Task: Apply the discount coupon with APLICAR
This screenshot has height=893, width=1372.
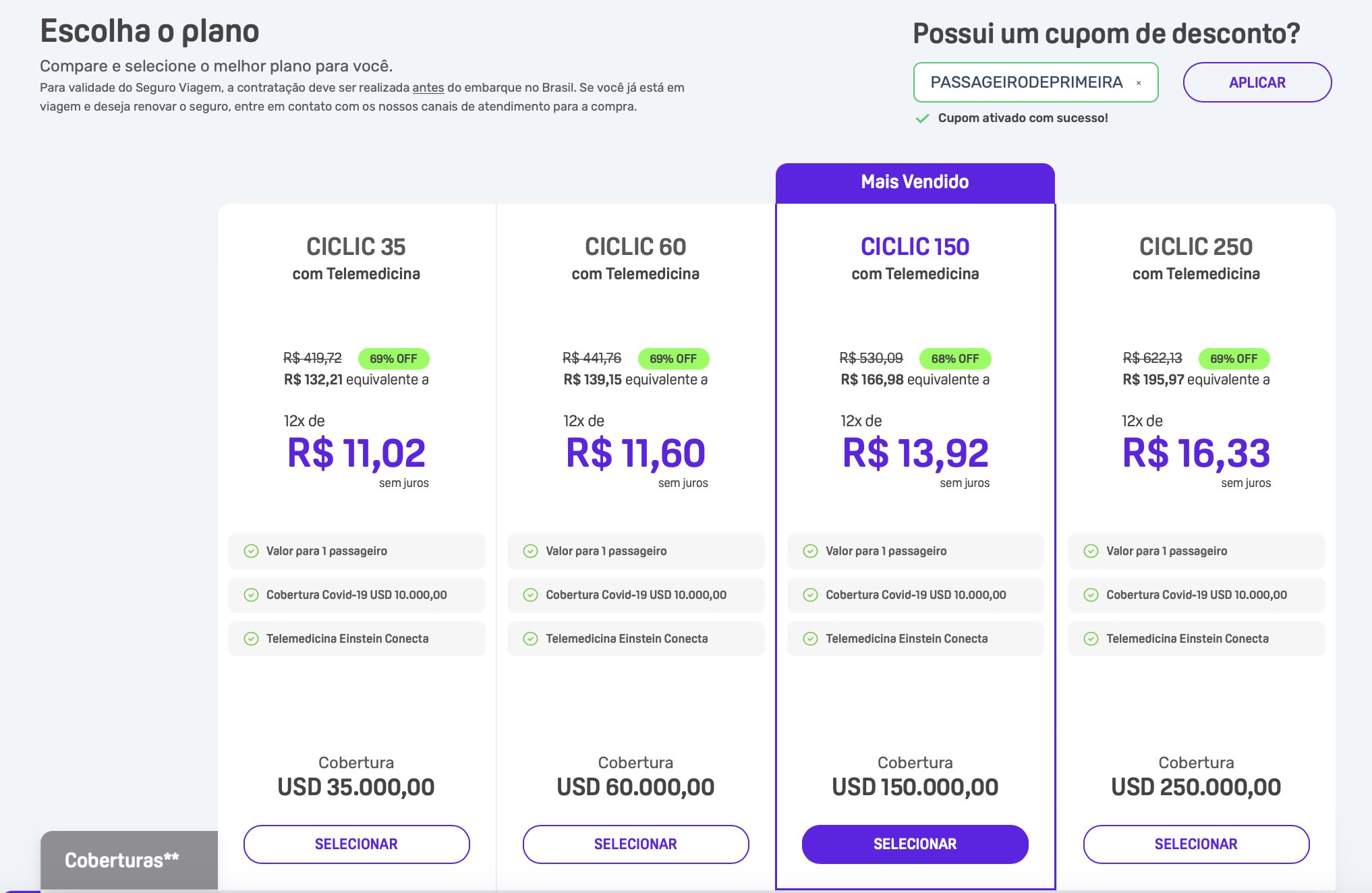Action: (x=1257, y=82)
